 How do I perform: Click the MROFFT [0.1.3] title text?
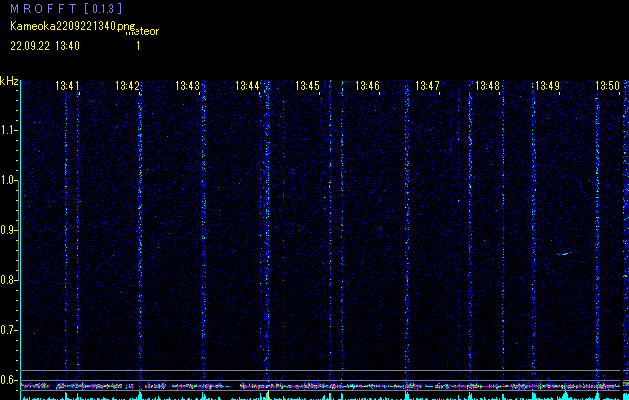(x=66, y=8)
